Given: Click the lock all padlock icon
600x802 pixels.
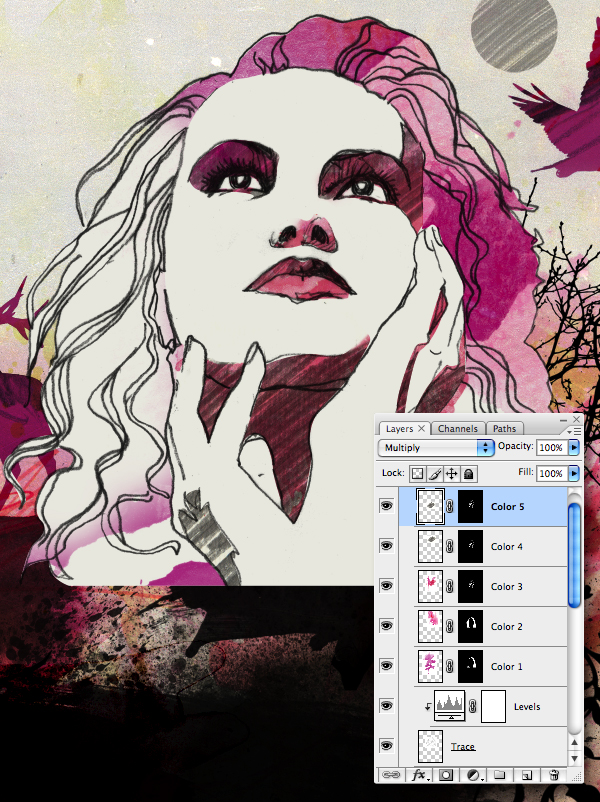Looking at the screenshot, I should pyautogui.click(x=468, y=474).
